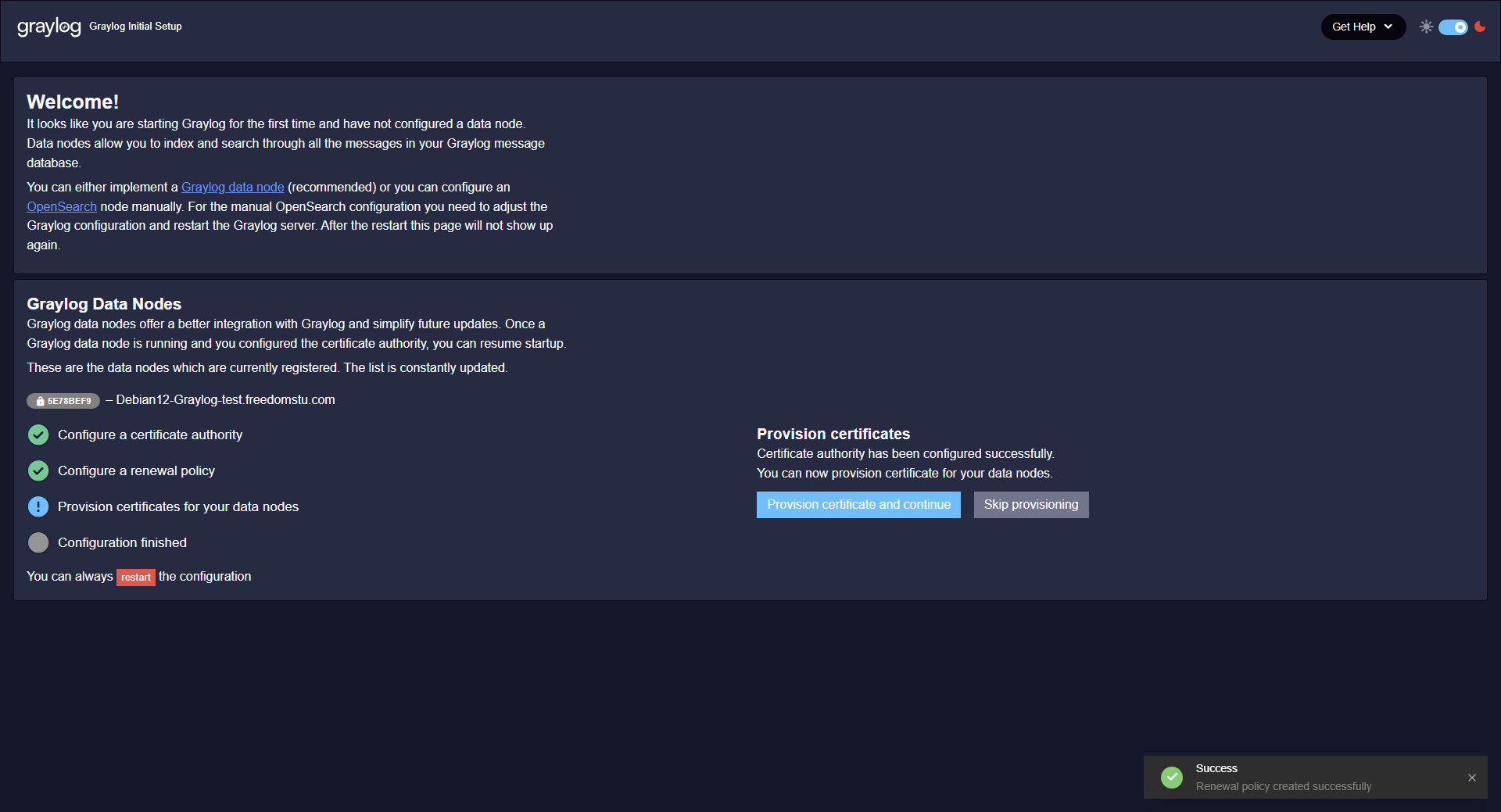The height and width of the screenshot is (812, 1501).
Task: Click the red restart button
Action: pyautogui.click(x=135, y=577)
